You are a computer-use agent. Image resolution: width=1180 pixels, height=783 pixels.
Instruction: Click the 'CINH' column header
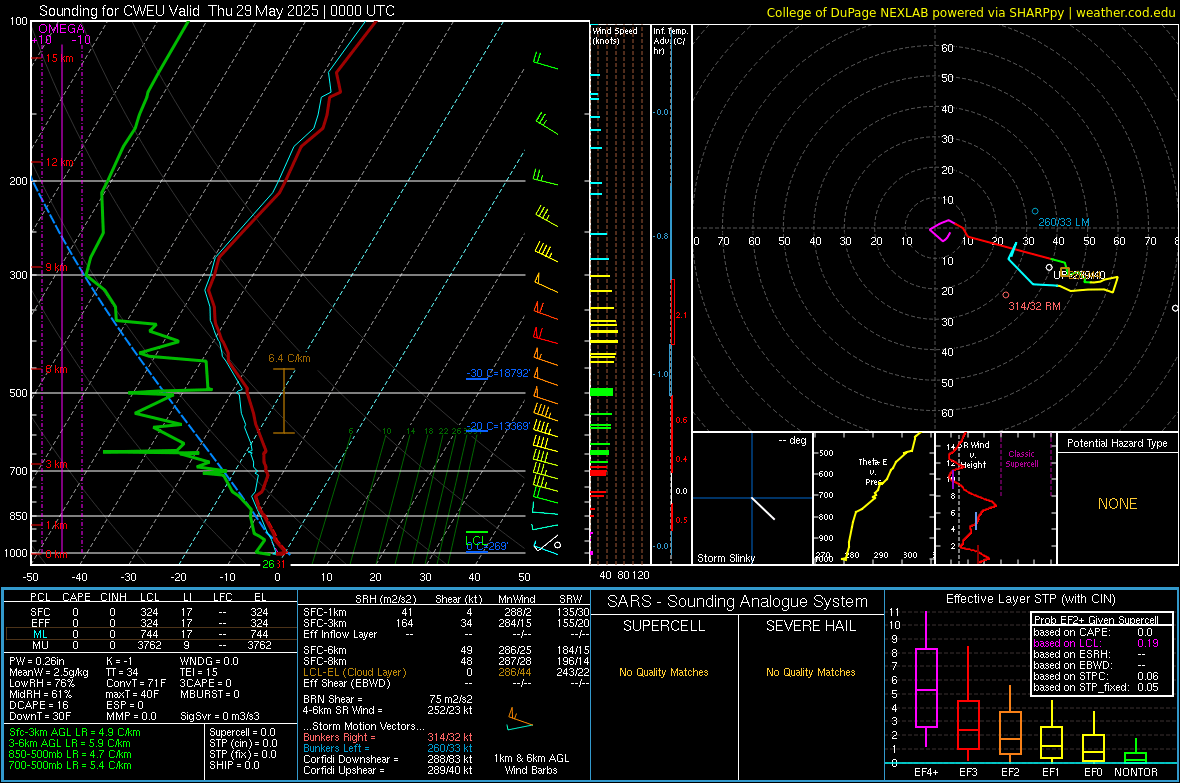tap(113, 597)
